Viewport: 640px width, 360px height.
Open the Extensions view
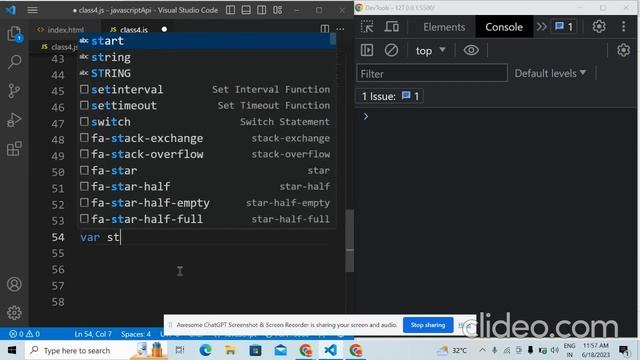tap(14, 149)
